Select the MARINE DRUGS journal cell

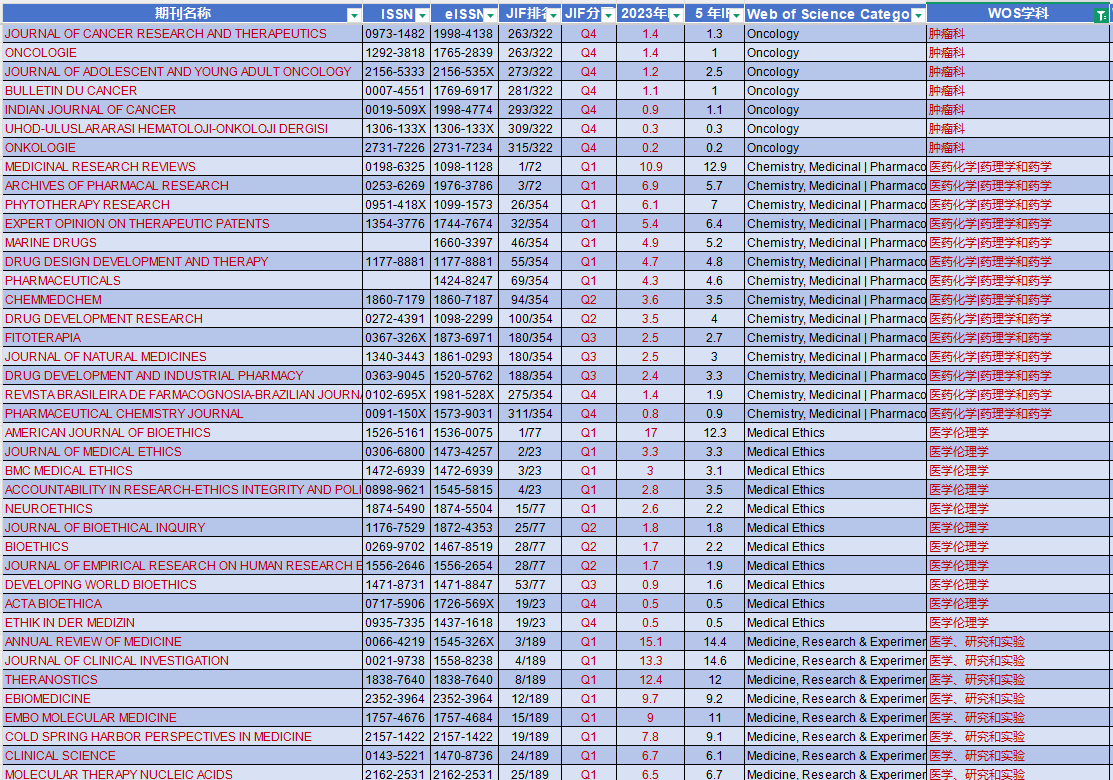(x=182, y=243)
